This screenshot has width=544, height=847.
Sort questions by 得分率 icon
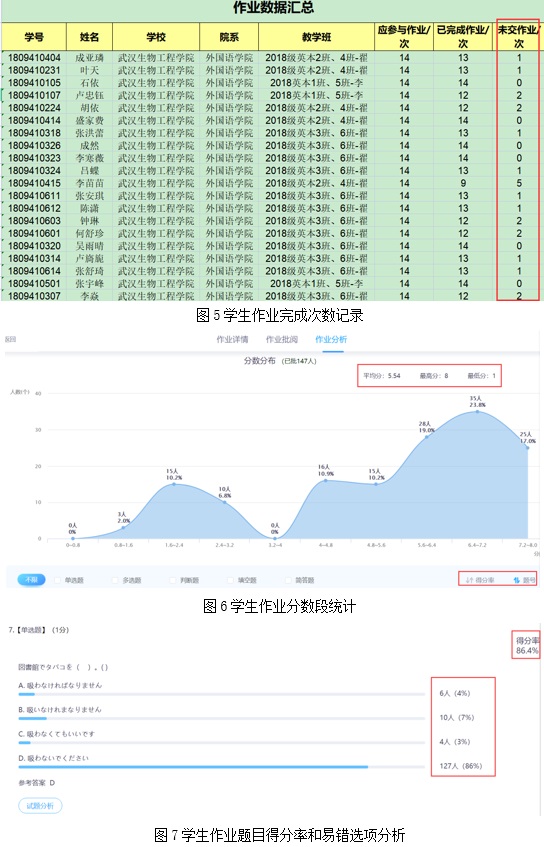pos(469,580)
